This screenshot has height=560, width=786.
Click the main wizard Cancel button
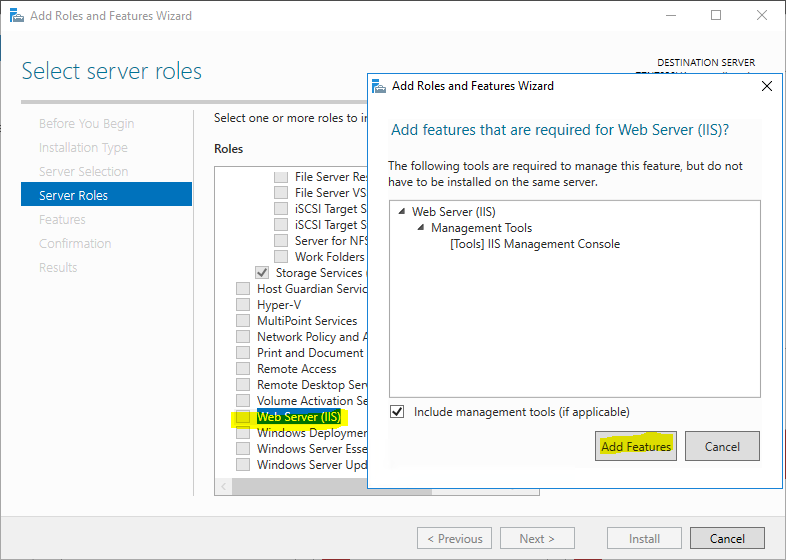tap(727, 539)
